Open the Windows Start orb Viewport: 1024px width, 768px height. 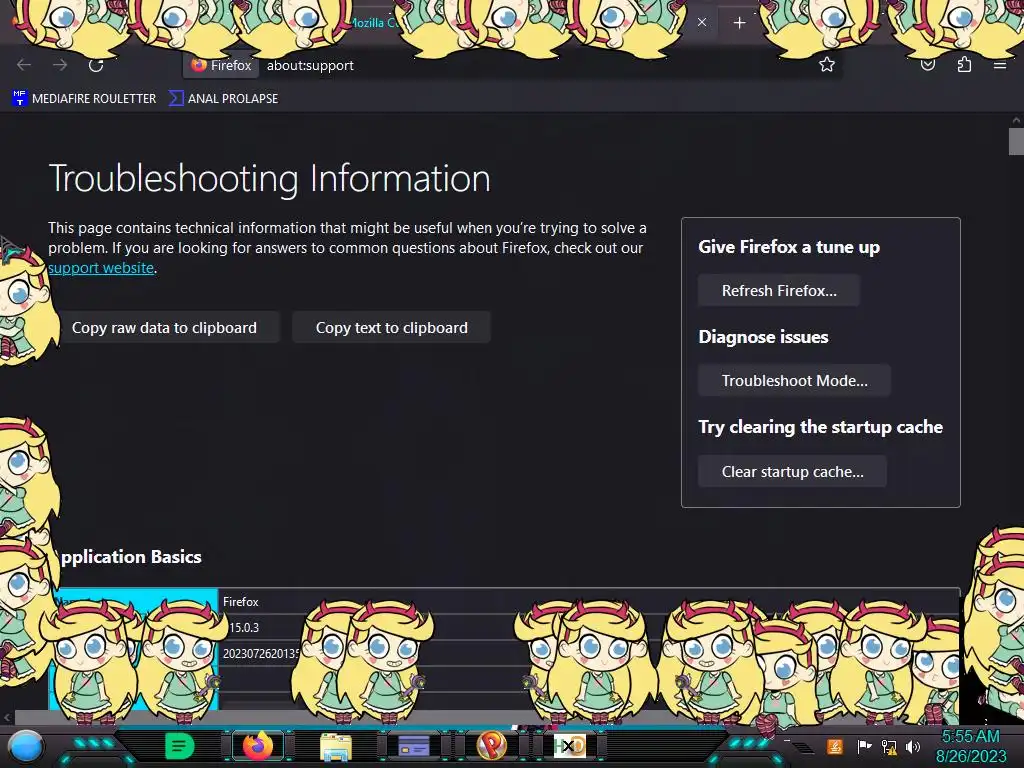(x=26, y=746)
